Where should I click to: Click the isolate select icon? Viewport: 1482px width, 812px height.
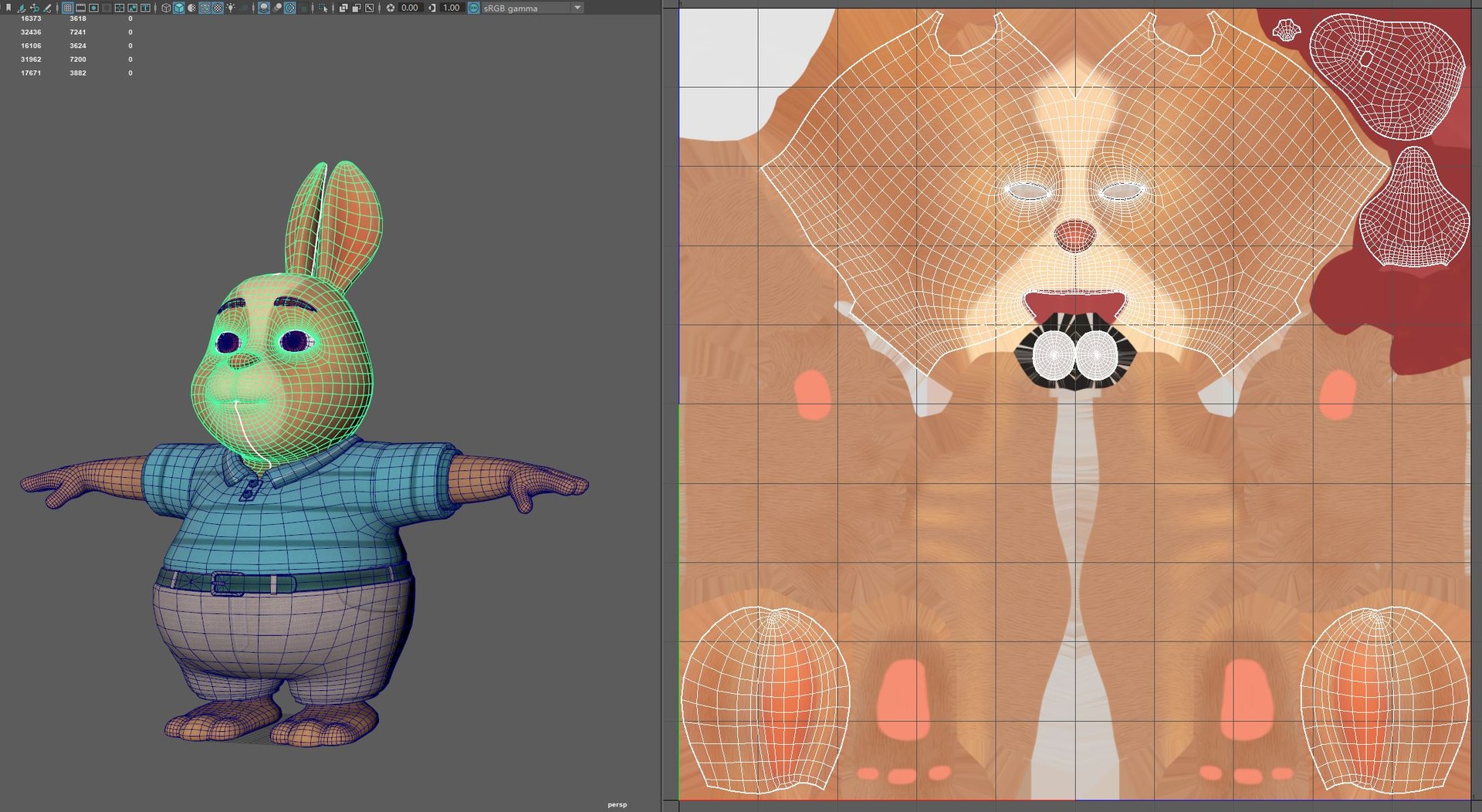click(x=323, y=8)
